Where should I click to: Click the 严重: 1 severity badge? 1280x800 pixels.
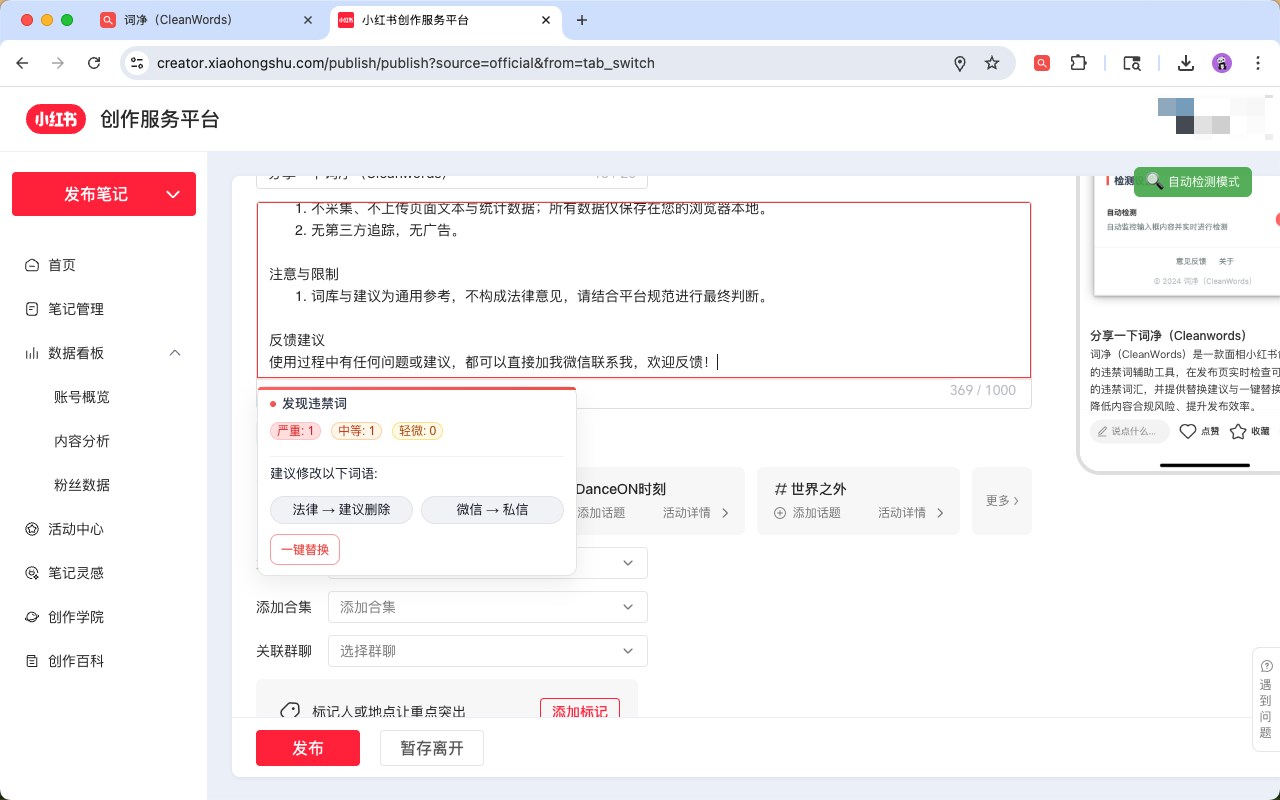[295, 431]
